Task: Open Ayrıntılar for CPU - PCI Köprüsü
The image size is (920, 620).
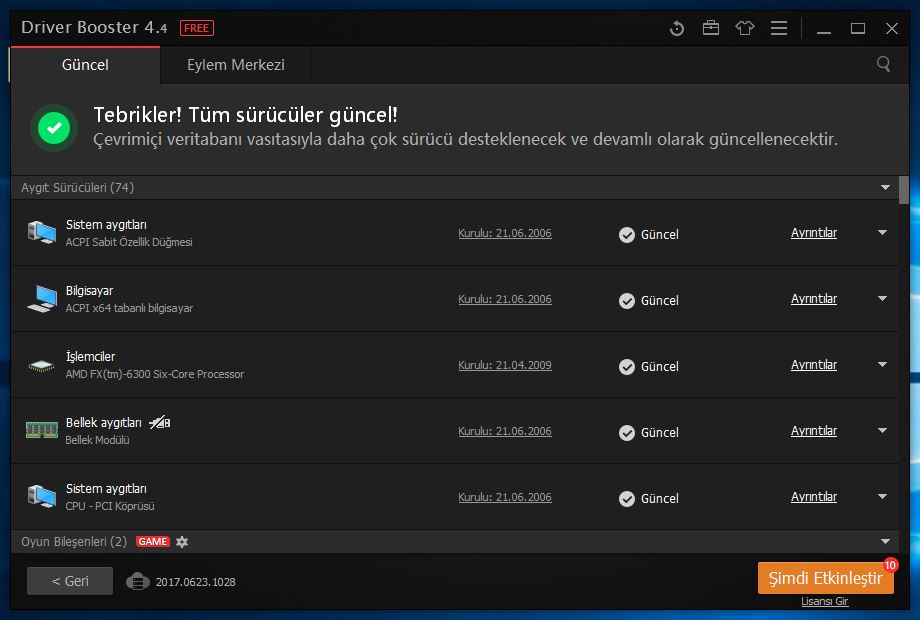Action: [813, 497]
